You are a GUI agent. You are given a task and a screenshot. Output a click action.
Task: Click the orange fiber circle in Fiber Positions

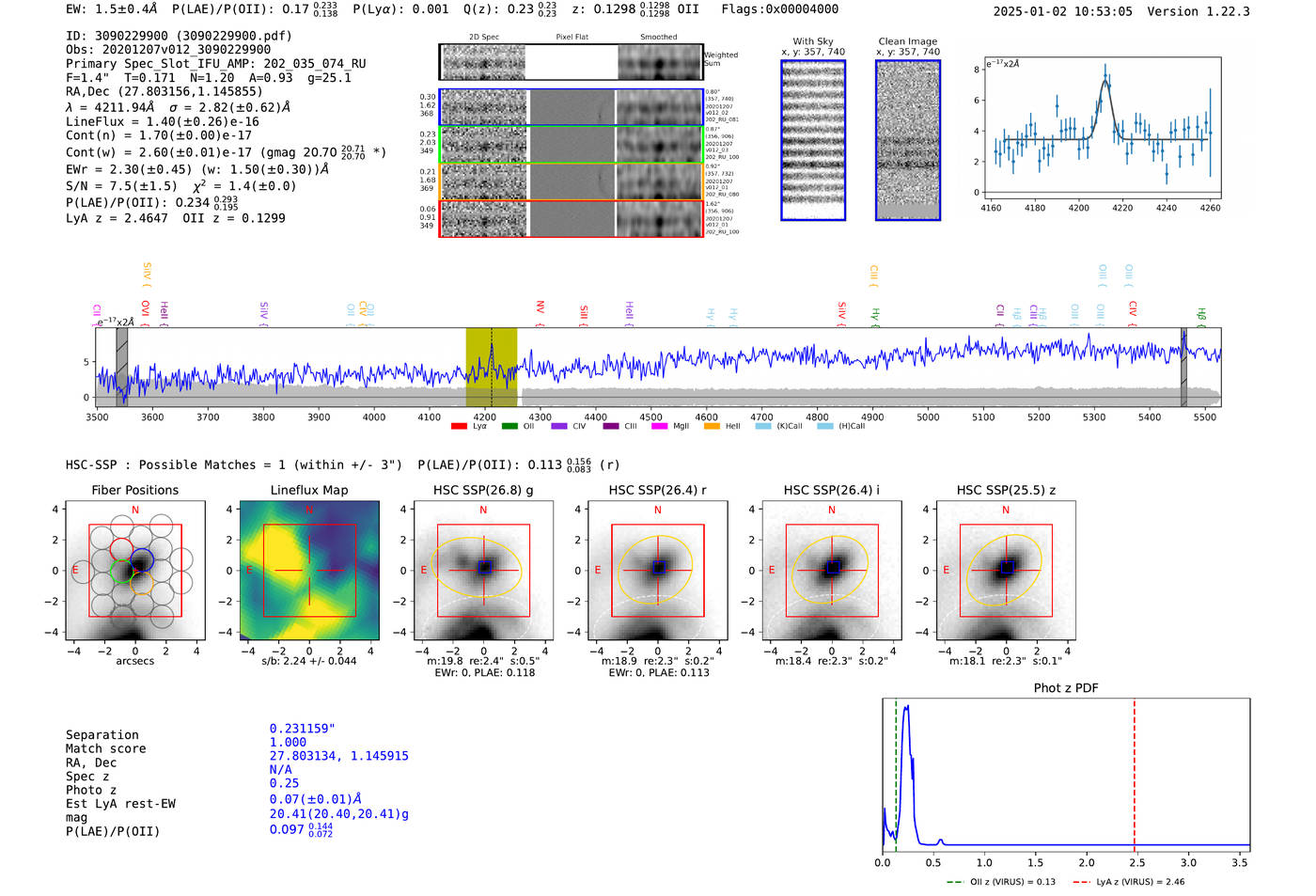(142, 582)
